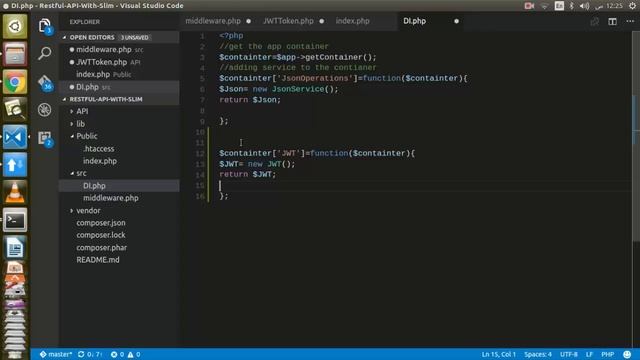
Task: Click Ln 15, Col 1 in status bar
Action: point(498,354)
